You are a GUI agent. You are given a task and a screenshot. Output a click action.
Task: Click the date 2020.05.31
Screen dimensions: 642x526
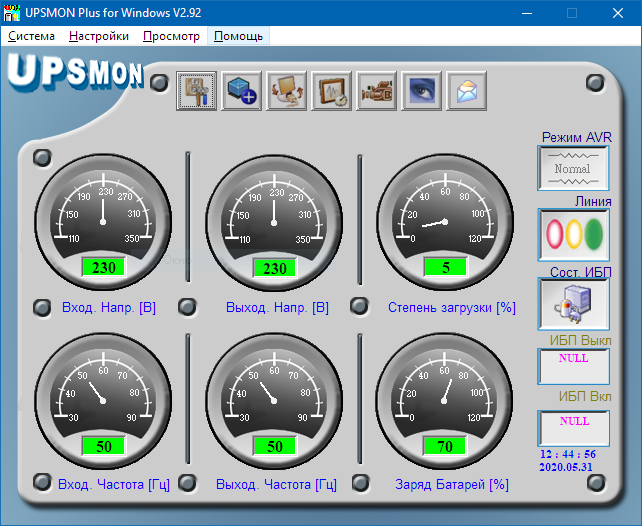[566, 467]
